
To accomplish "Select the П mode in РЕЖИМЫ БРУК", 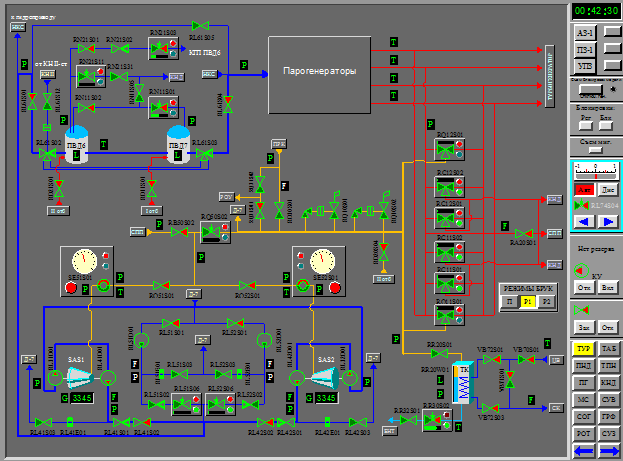I will click(x=509, y=302).
